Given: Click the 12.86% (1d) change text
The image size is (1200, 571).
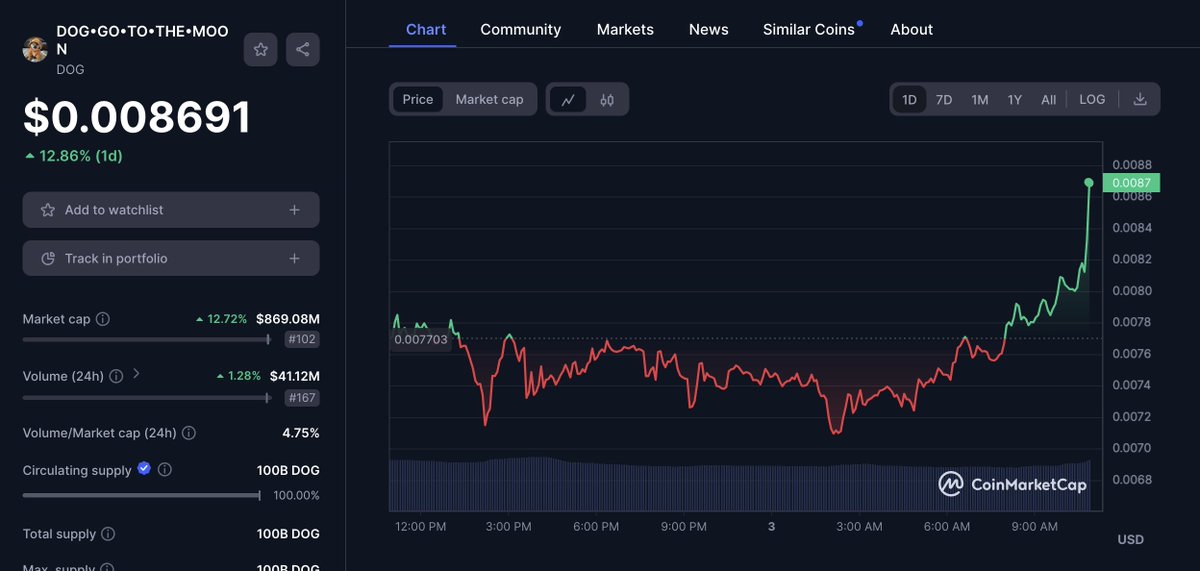Looking at the screenshot, I should click(x=74, y=156).
